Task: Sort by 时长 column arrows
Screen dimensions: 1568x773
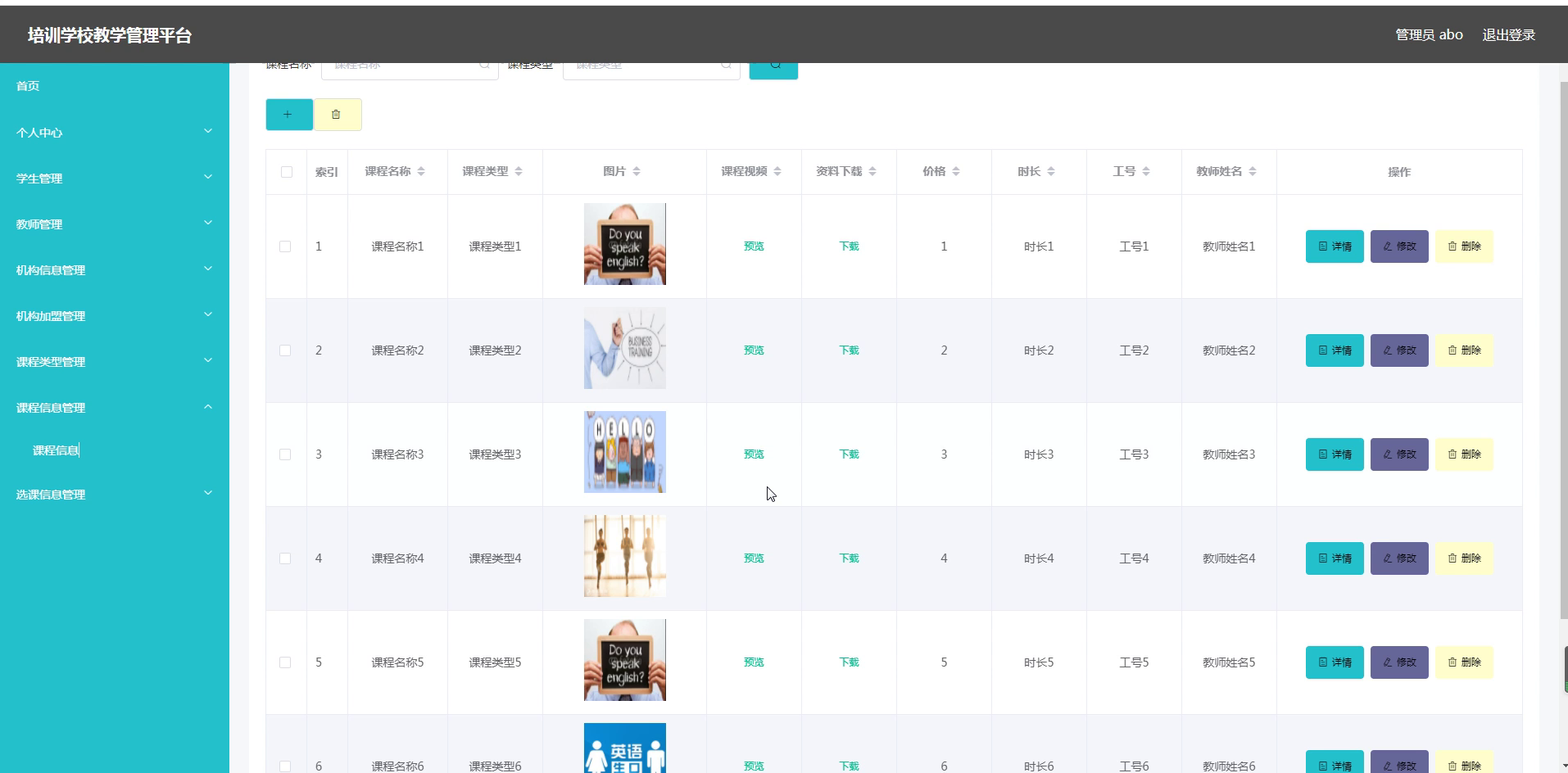Action: click(x=1051, y=171)
